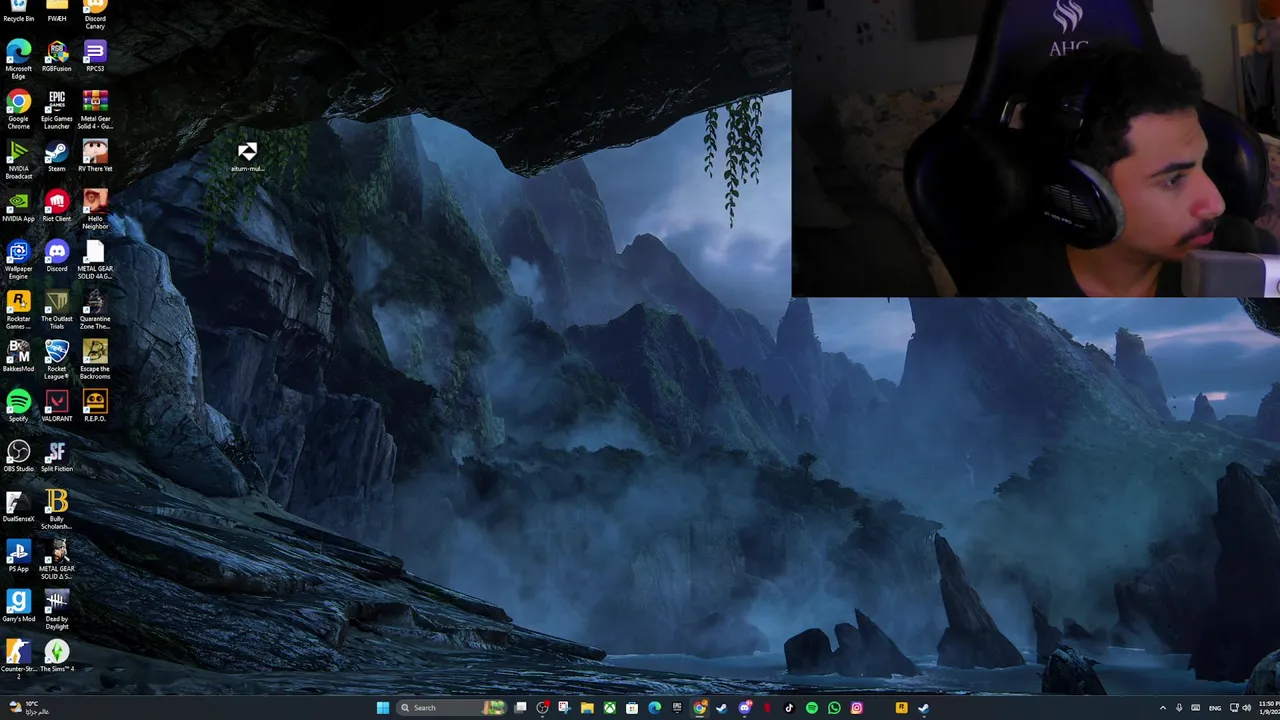Select the Epic Games Launcher shortcut
1280x720 pixels.
tap(57, 109)
